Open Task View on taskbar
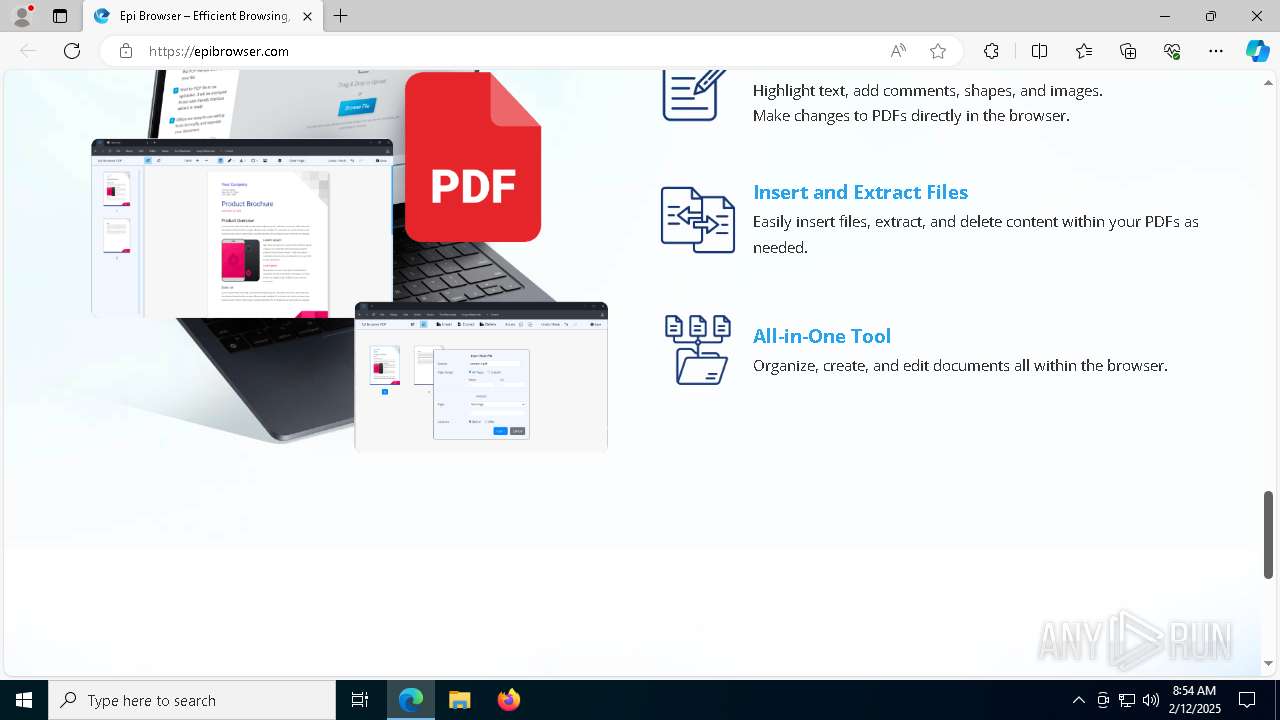Viewport: 1280px width, 720px height. [360, 700]
